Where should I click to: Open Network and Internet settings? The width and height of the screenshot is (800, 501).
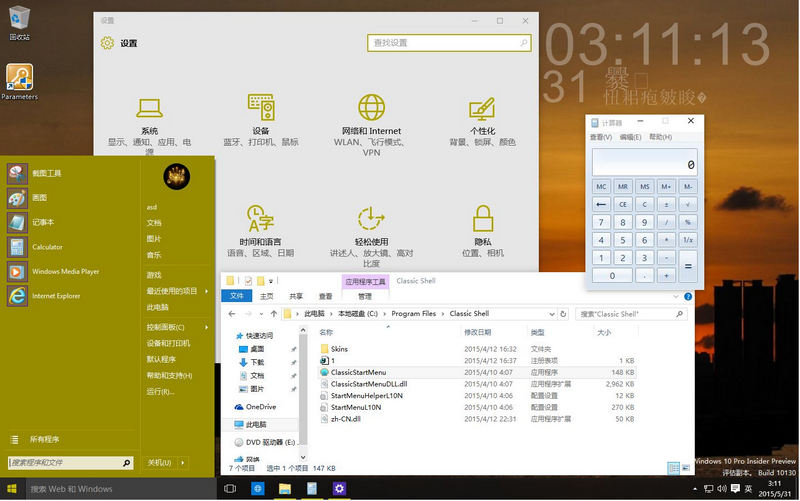[x=371, y=126]
